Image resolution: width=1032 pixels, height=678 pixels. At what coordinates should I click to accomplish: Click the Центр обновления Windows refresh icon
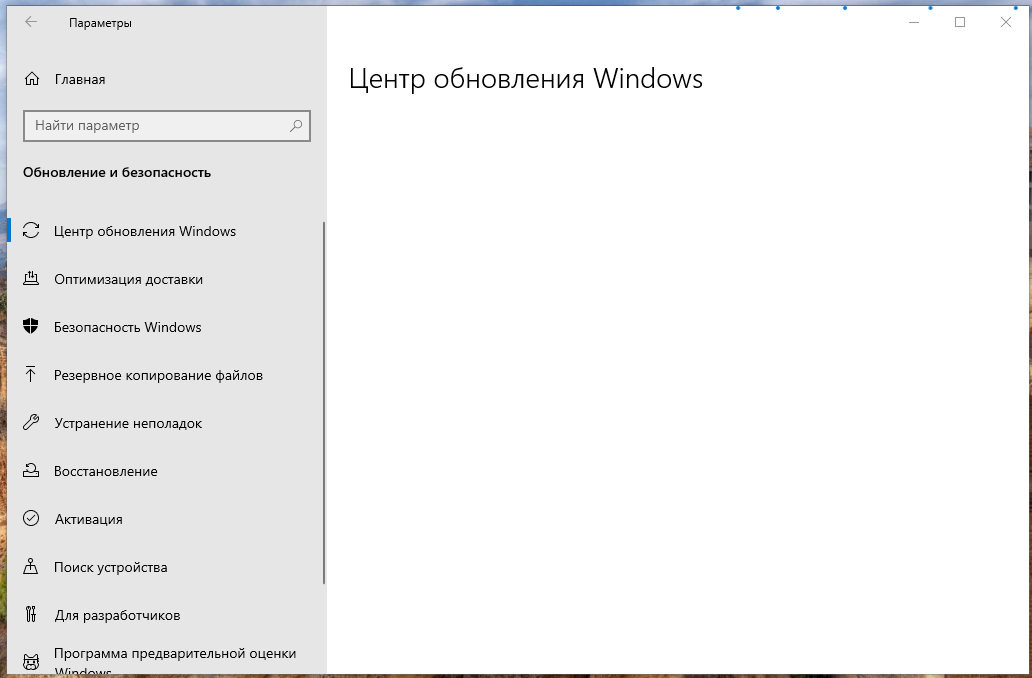31,230
